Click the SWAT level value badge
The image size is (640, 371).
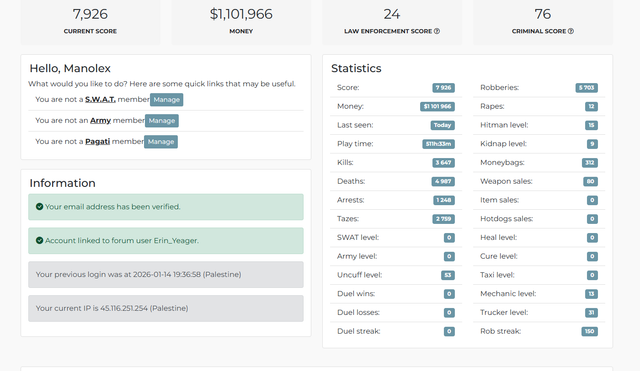coord(449,238)
